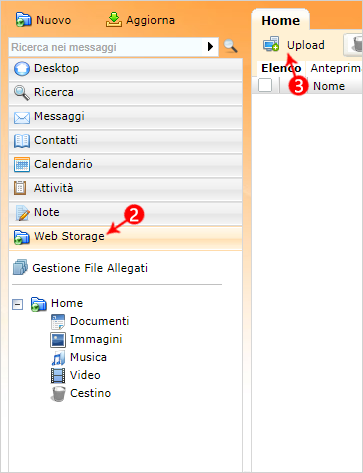Image resolution: width=363 pixels, height=473 pixels.
Task: Select the Elenco view tab
Action: click(281, 68)
